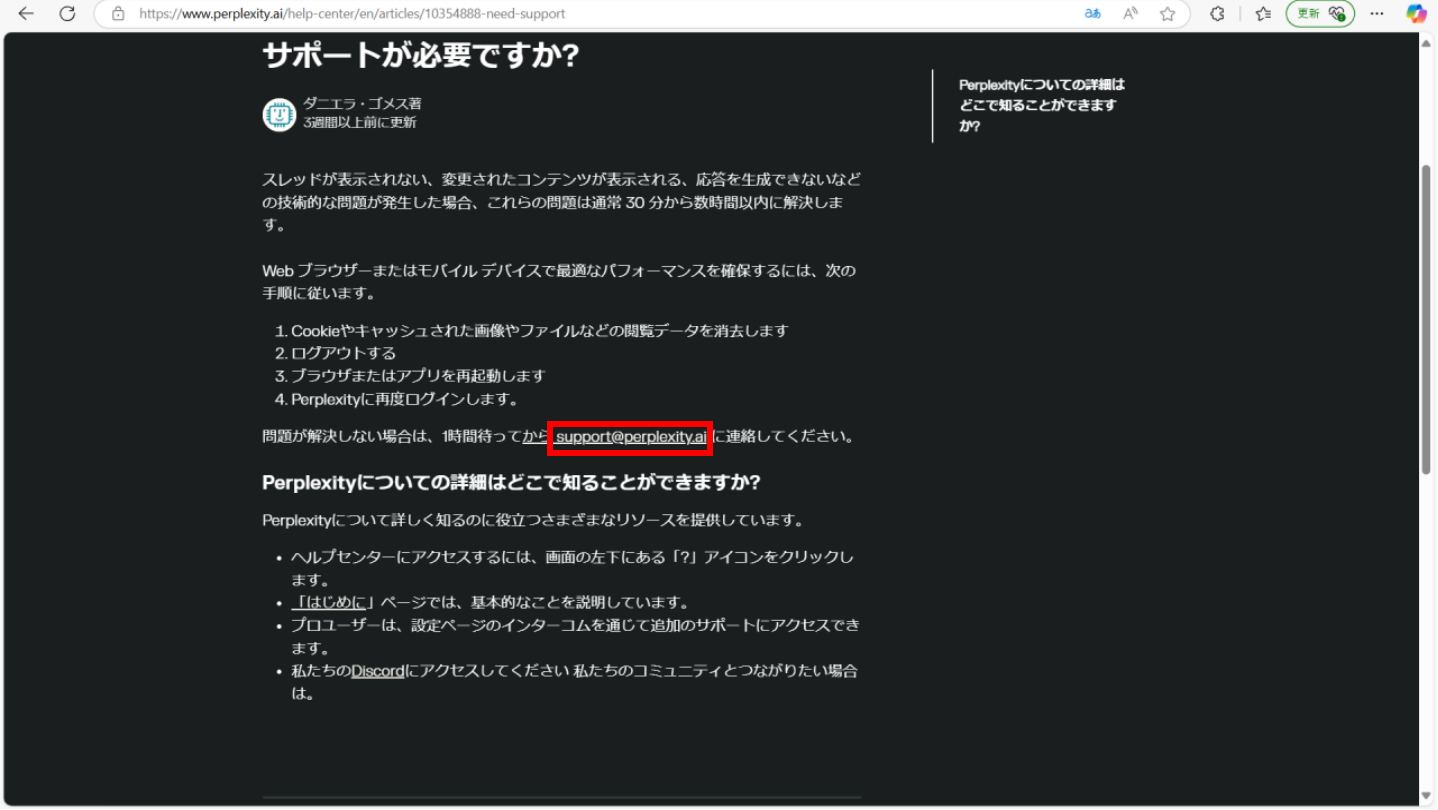Click the ヘルプセンターにアクセスするには bullet text
Image resolution: width=1438 pixels, height=810 pixels.
(x=572, y=569)
